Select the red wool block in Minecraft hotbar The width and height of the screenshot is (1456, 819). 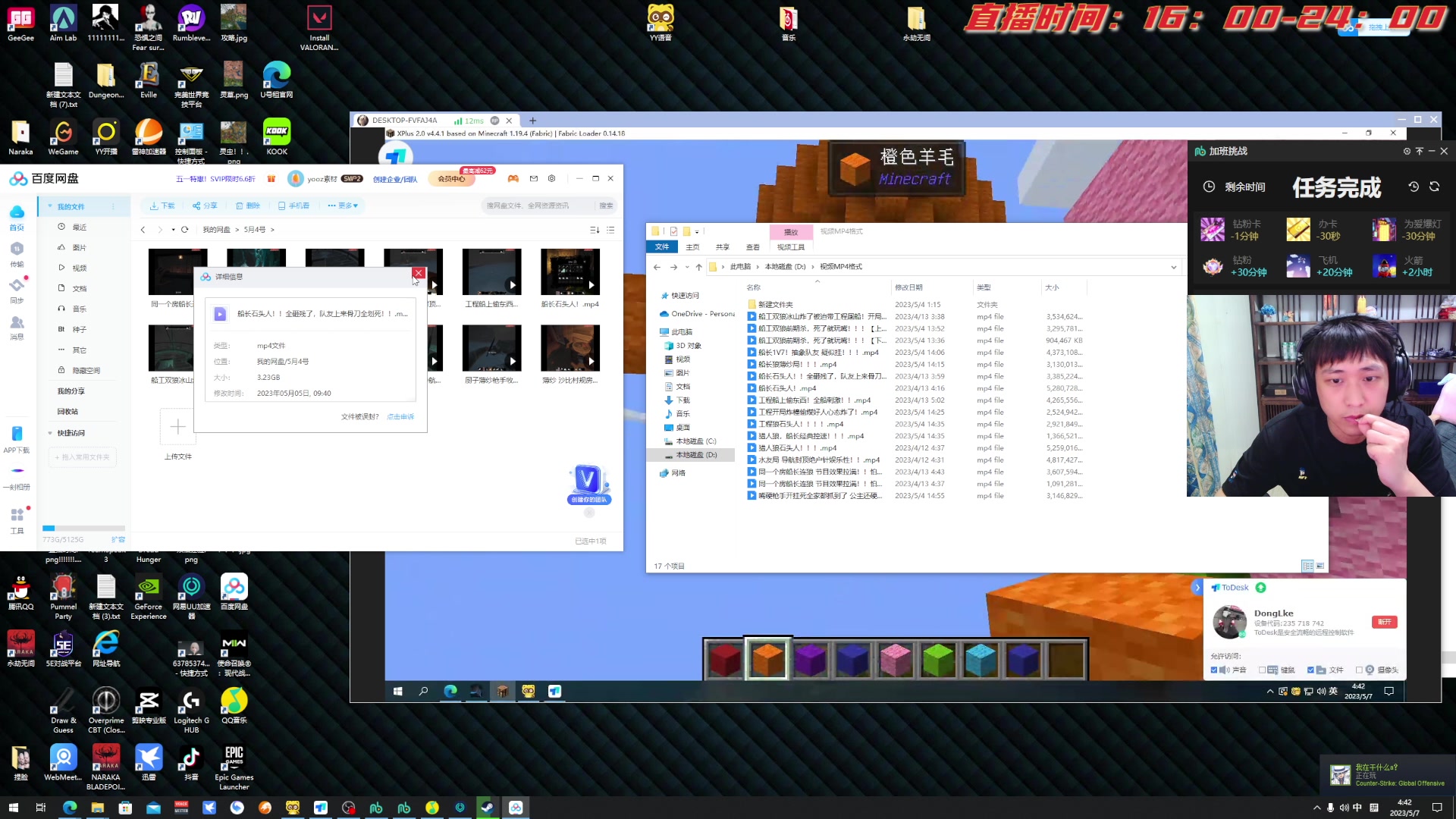[725, 659]
